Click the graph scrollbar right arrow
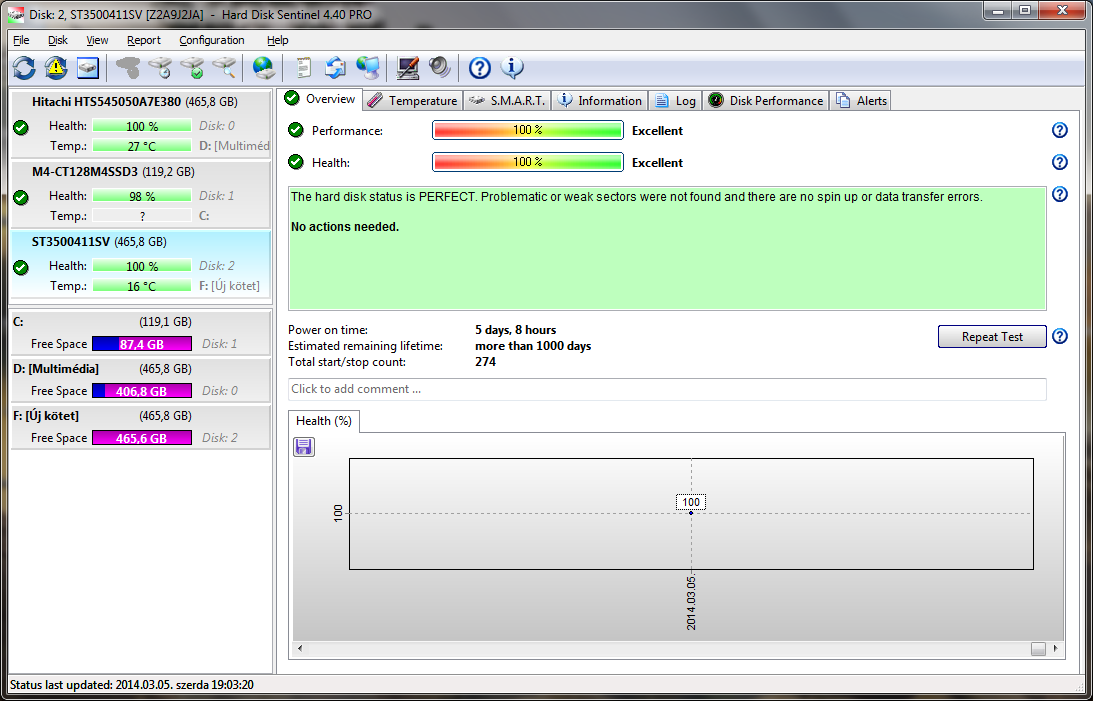This screenshot has width=1093, height=701. pyautogui.click(x=1055, y=648)
